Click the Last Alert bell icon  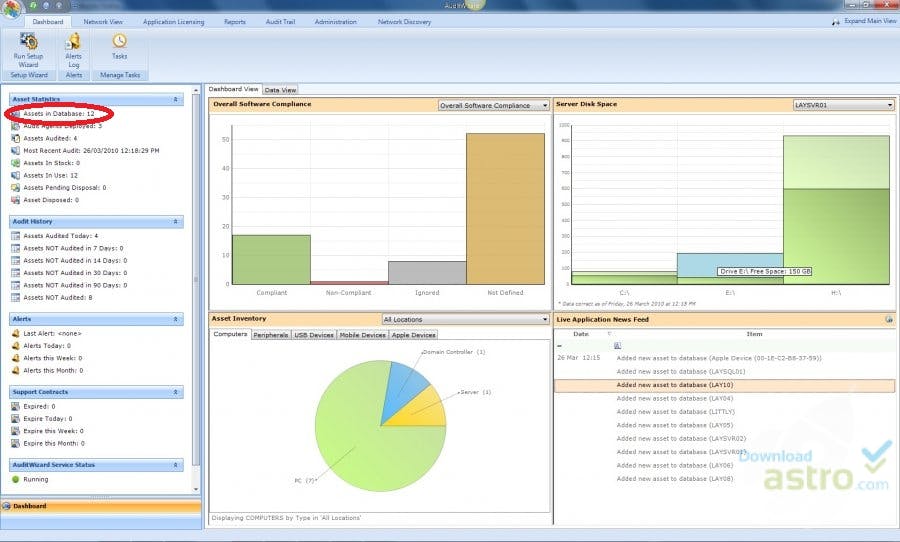point(15,333)
